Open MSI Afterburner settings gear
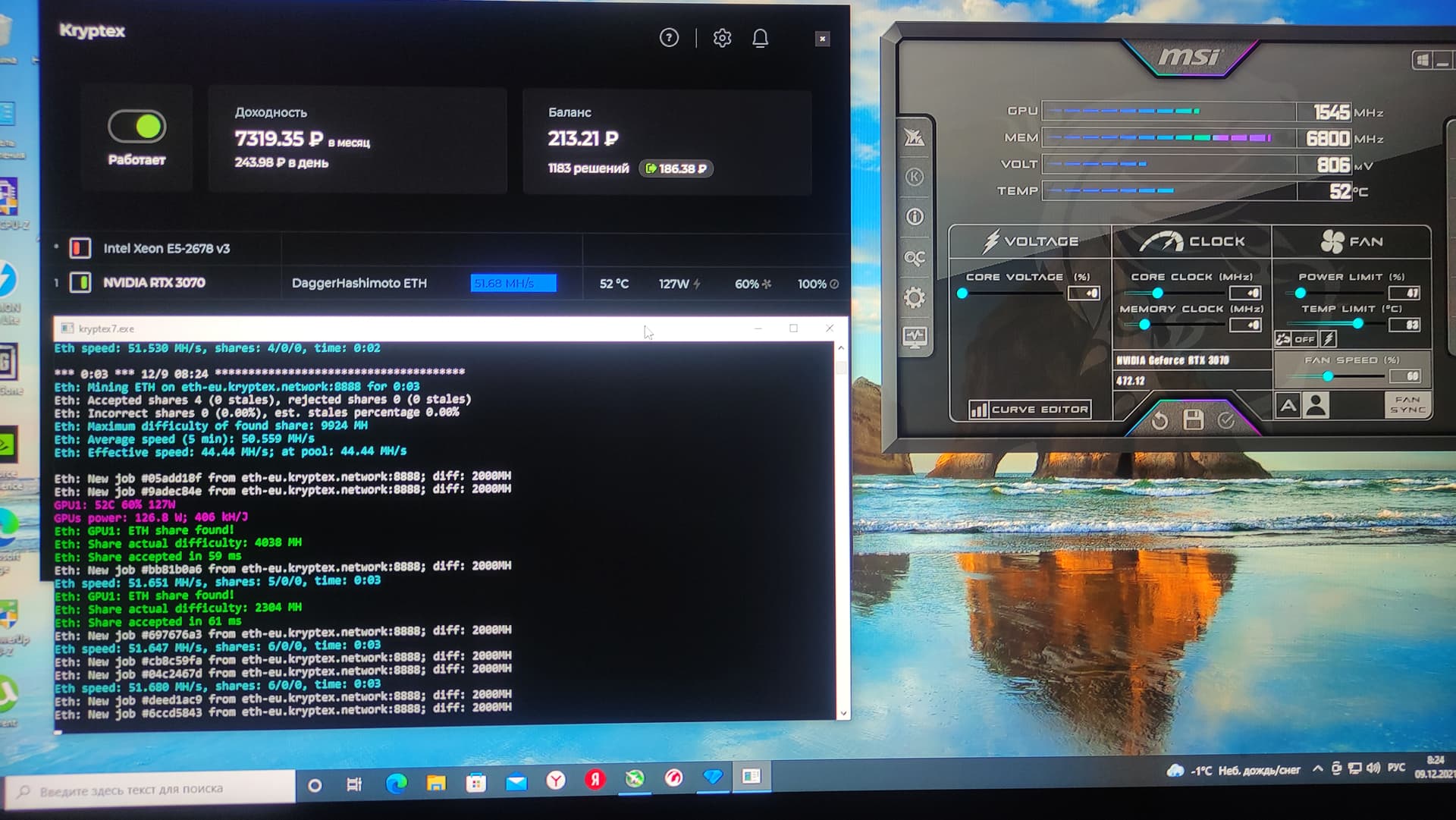Screen dimensions: 1456x820 [915, 297]
